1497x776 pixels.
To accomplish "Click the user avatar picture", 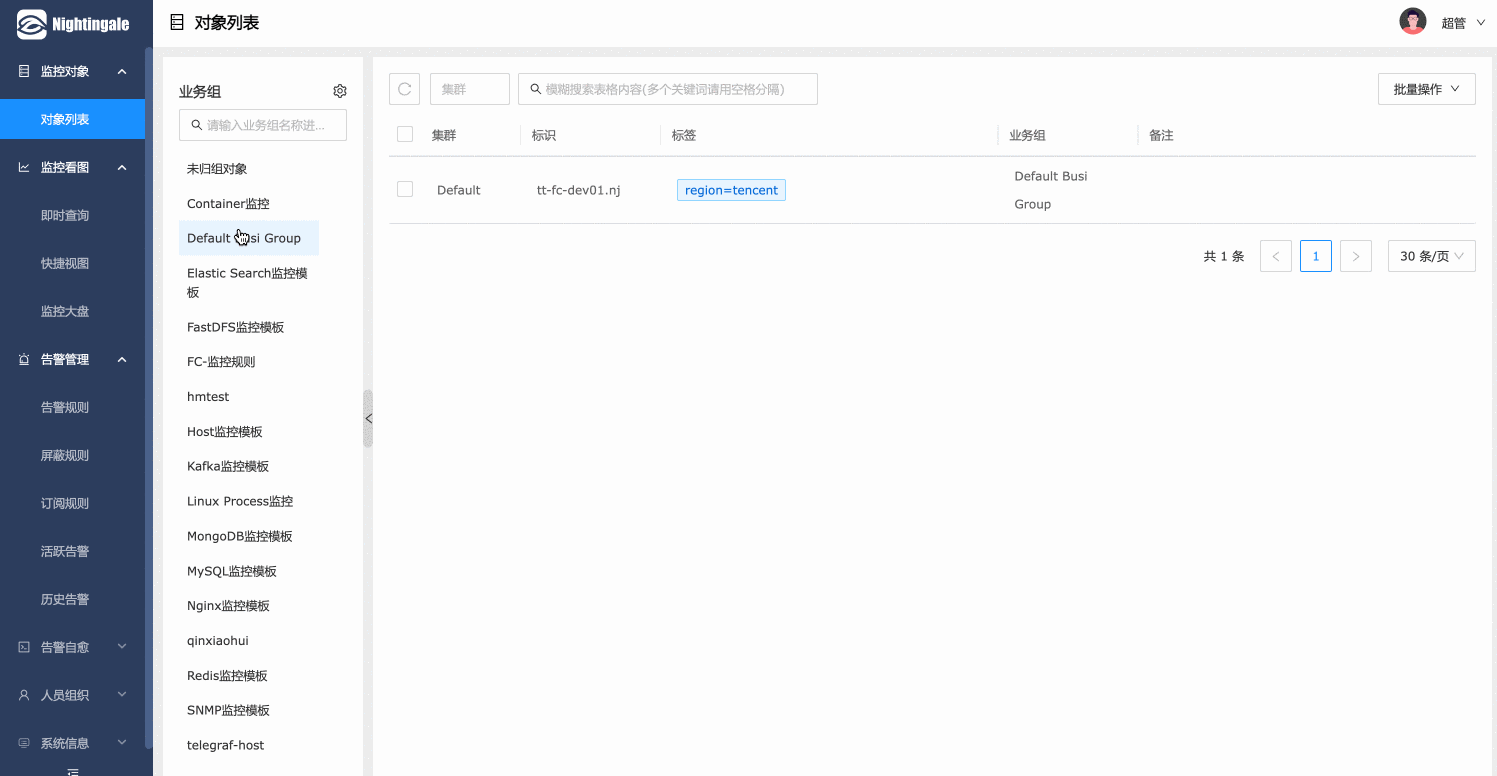I will tap(1413, 22).
